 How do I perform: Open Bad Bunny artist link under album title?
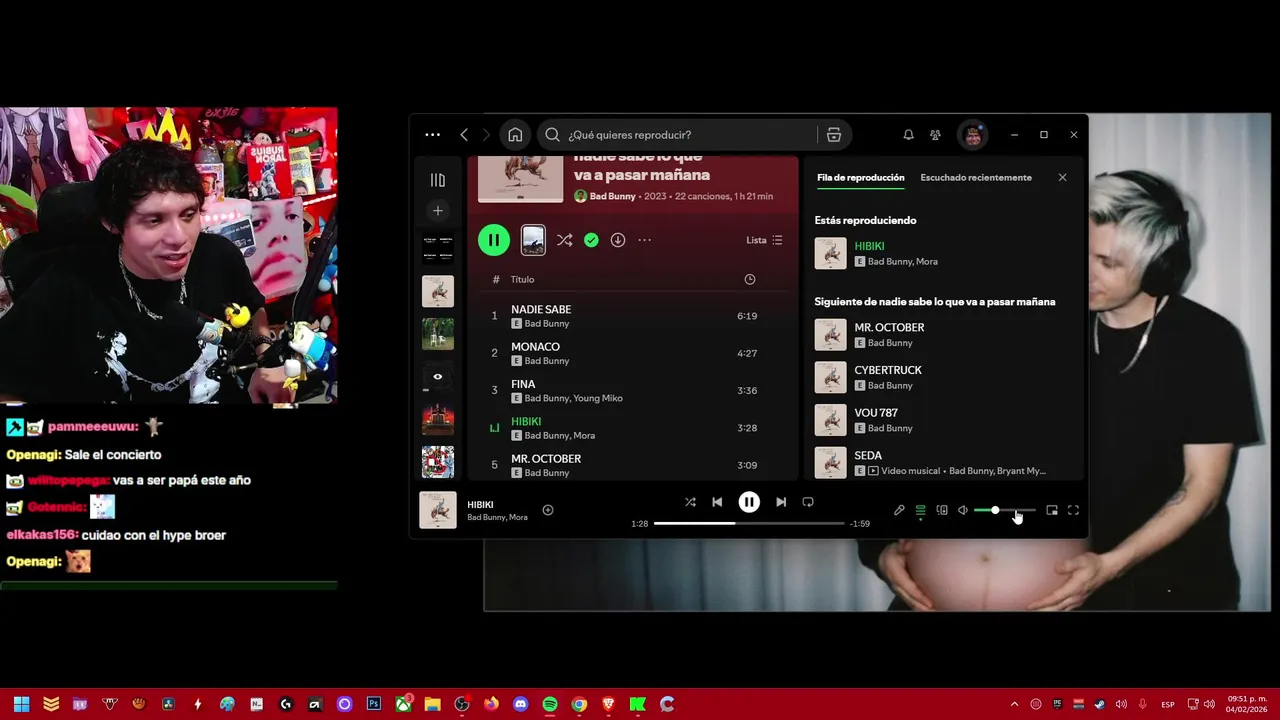pyautogui.click(x=612, y=197)
